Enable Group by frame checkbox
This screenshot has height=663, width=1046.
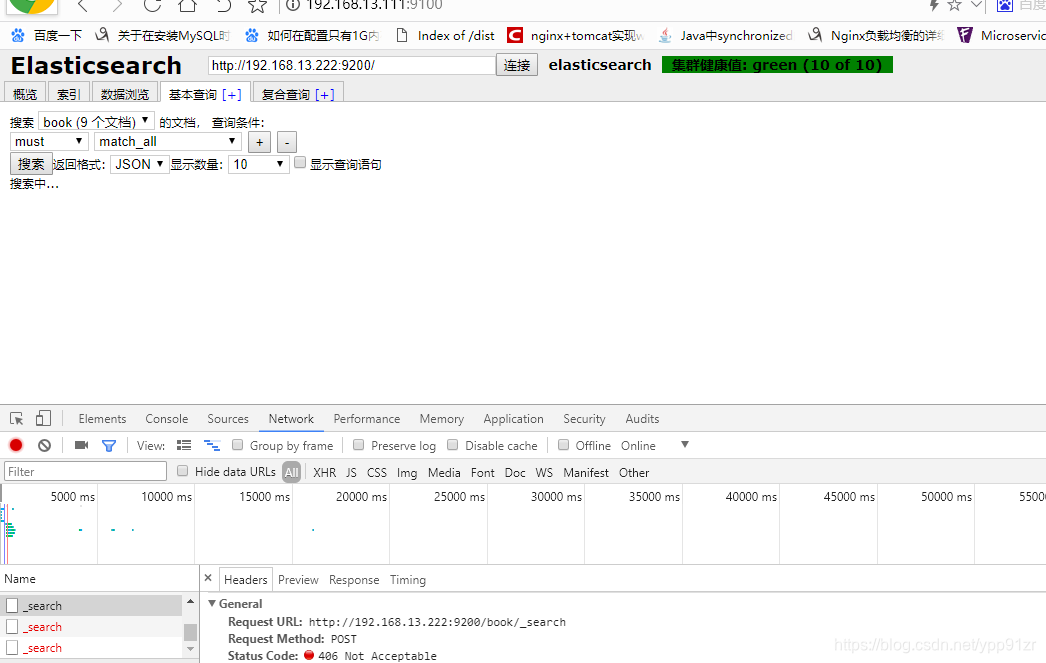tap(237, 444)
